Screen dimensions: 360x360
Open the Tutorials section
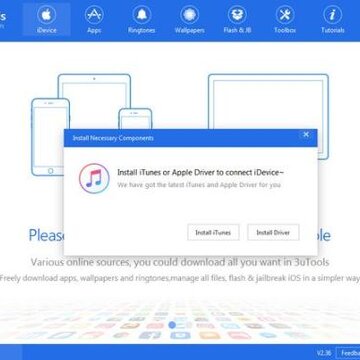click(x=333, y=19)
